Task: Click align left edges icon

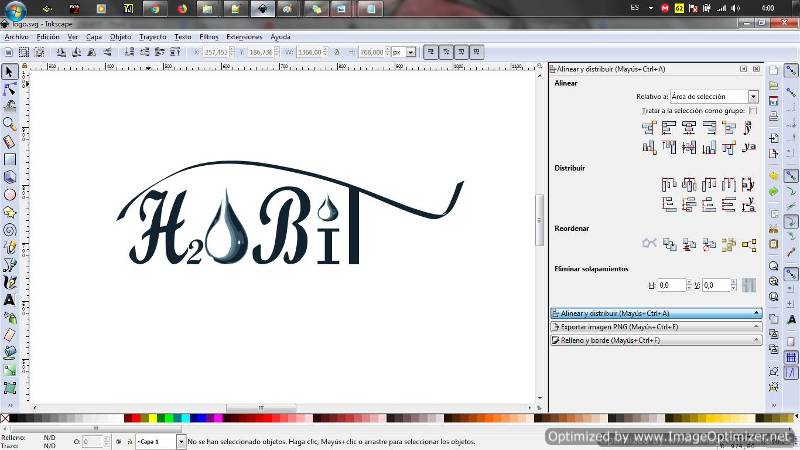Action: point(669,128)
